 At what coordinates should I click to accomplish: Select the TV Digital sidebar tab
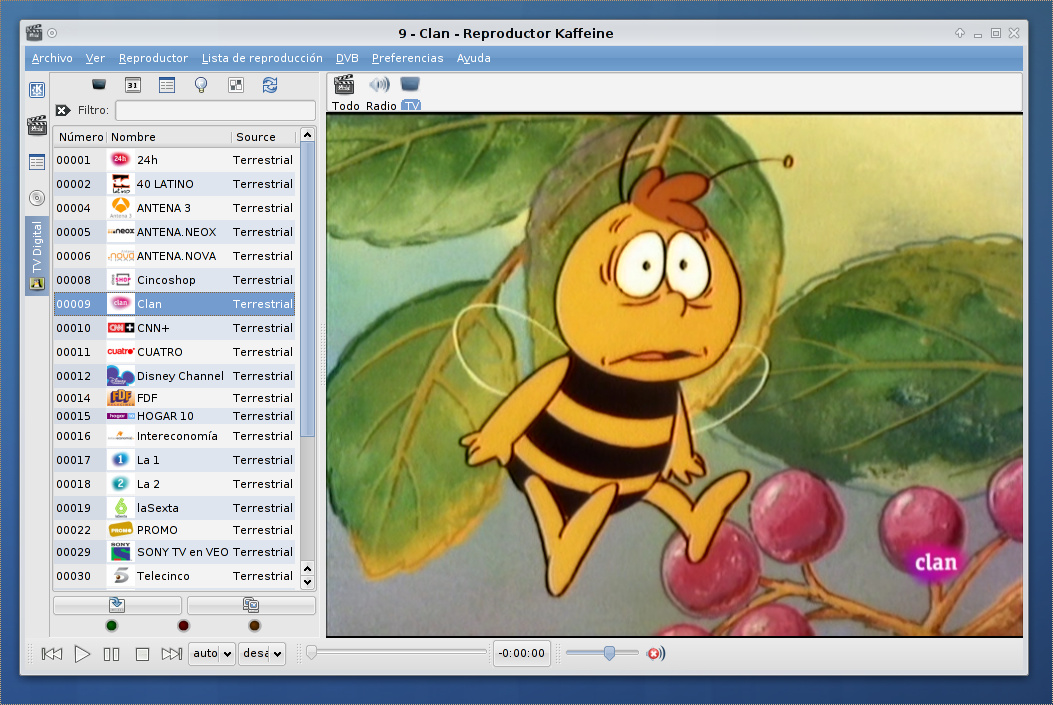click(37, 255)
